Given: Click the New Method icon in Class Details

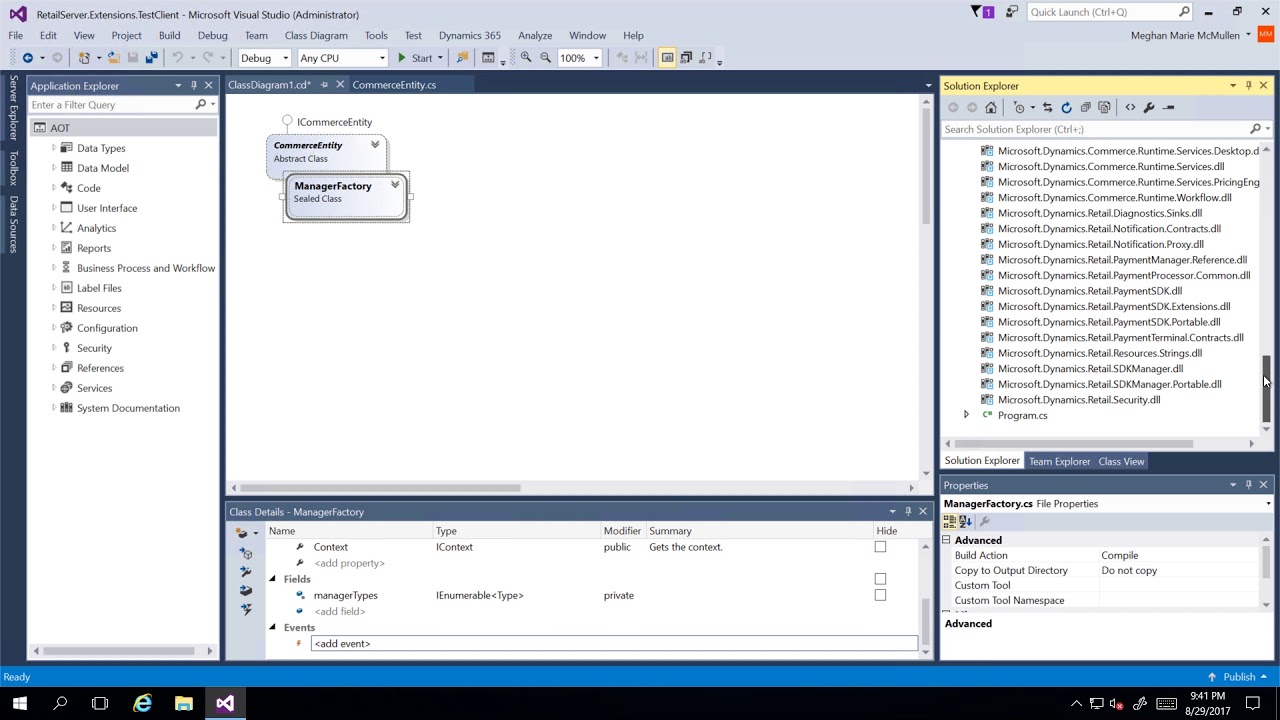Looking at the screenshot, I should point(247,553).
